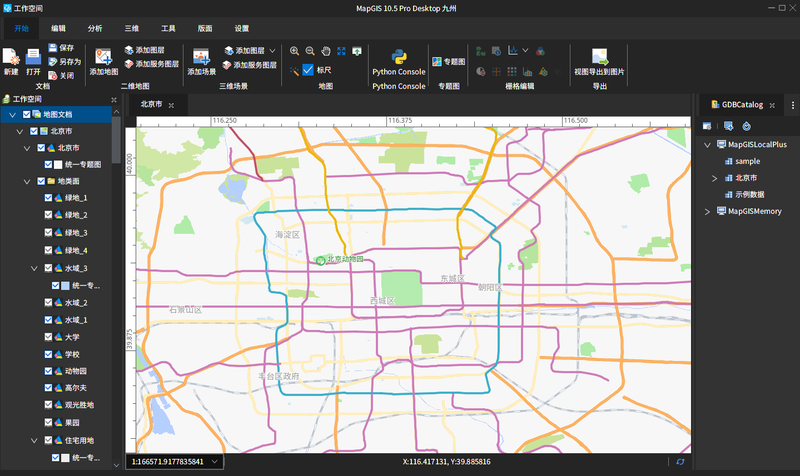Open the 分析 ribbon tab
The width and height of the screenshot is (800, 476).
tap(95, 29)
